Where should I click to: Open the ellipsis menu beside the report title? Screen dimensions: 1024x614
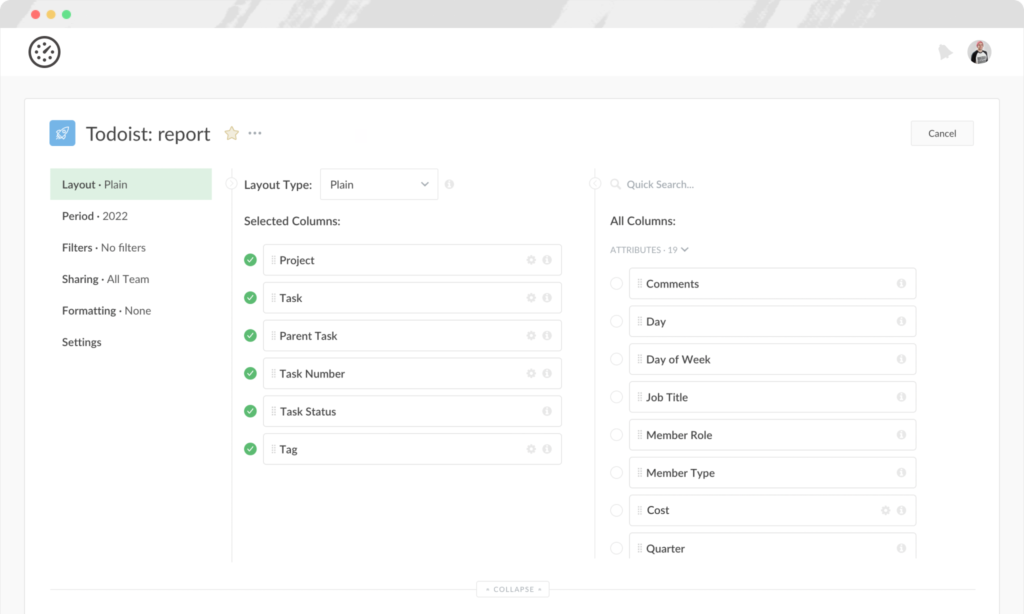coord(255,133)
